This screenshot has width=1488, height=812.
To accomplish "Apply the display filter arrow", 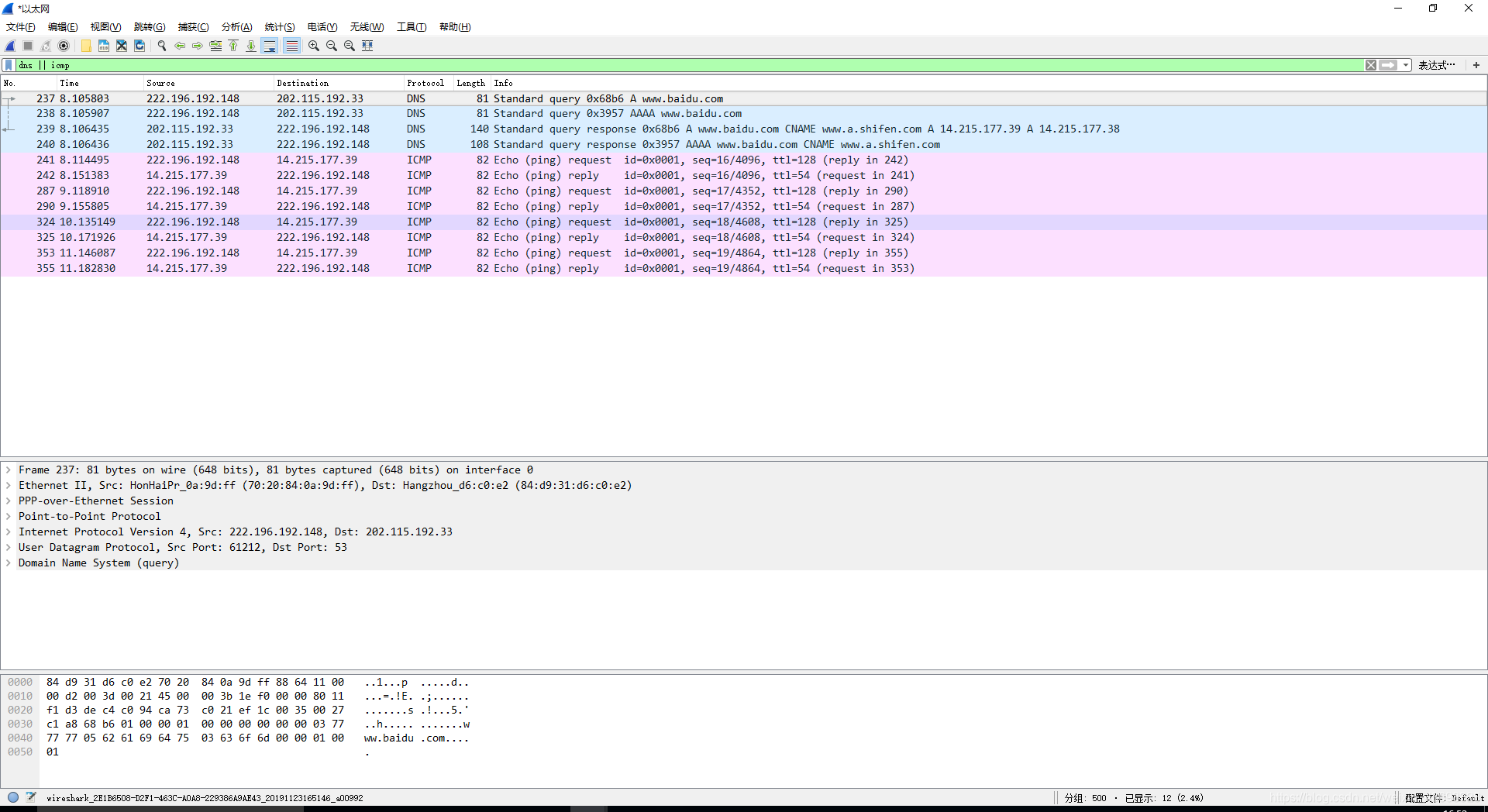I will pyautogui.click(x=1388, y=65).
